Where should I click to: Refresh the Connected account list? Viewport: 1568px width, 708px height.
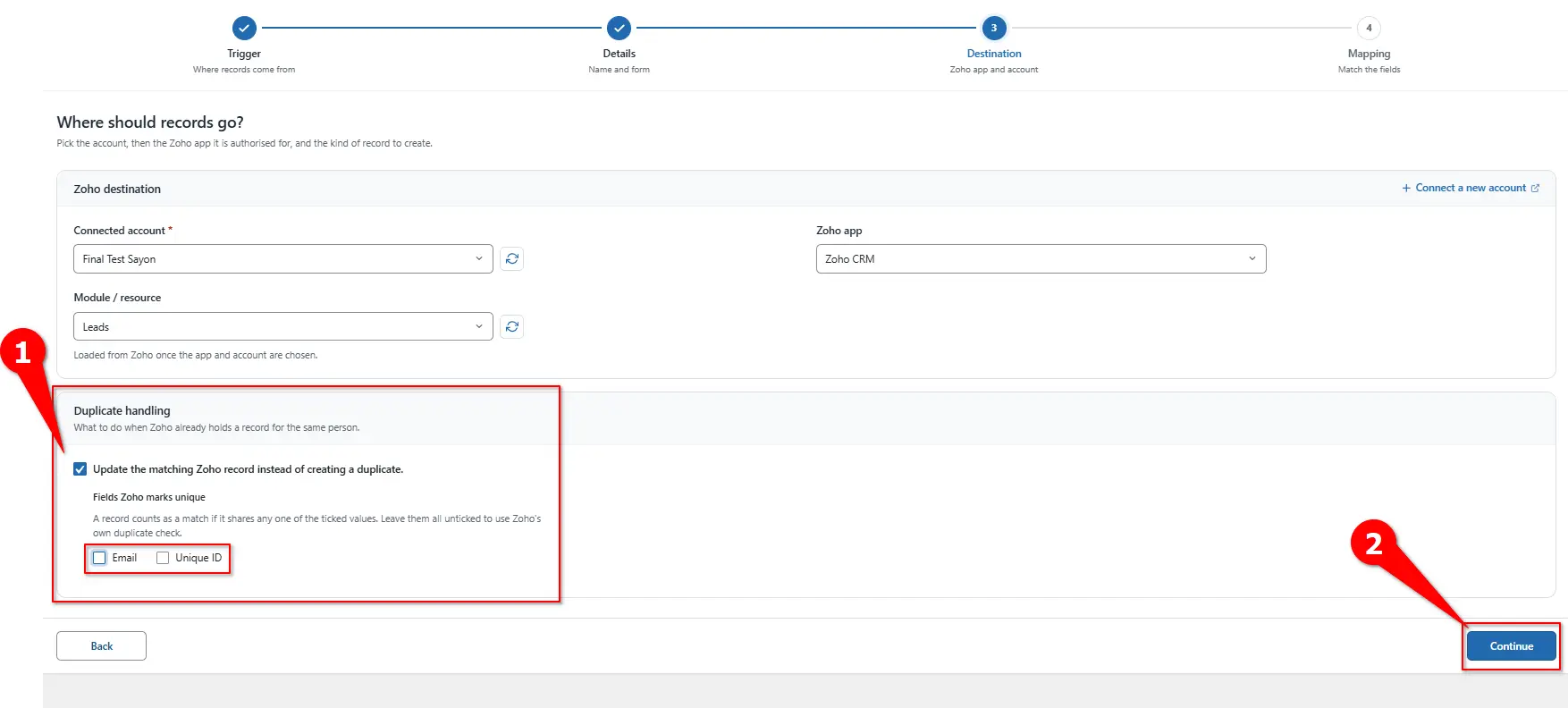pyautogui.click(x=511, y=259)
